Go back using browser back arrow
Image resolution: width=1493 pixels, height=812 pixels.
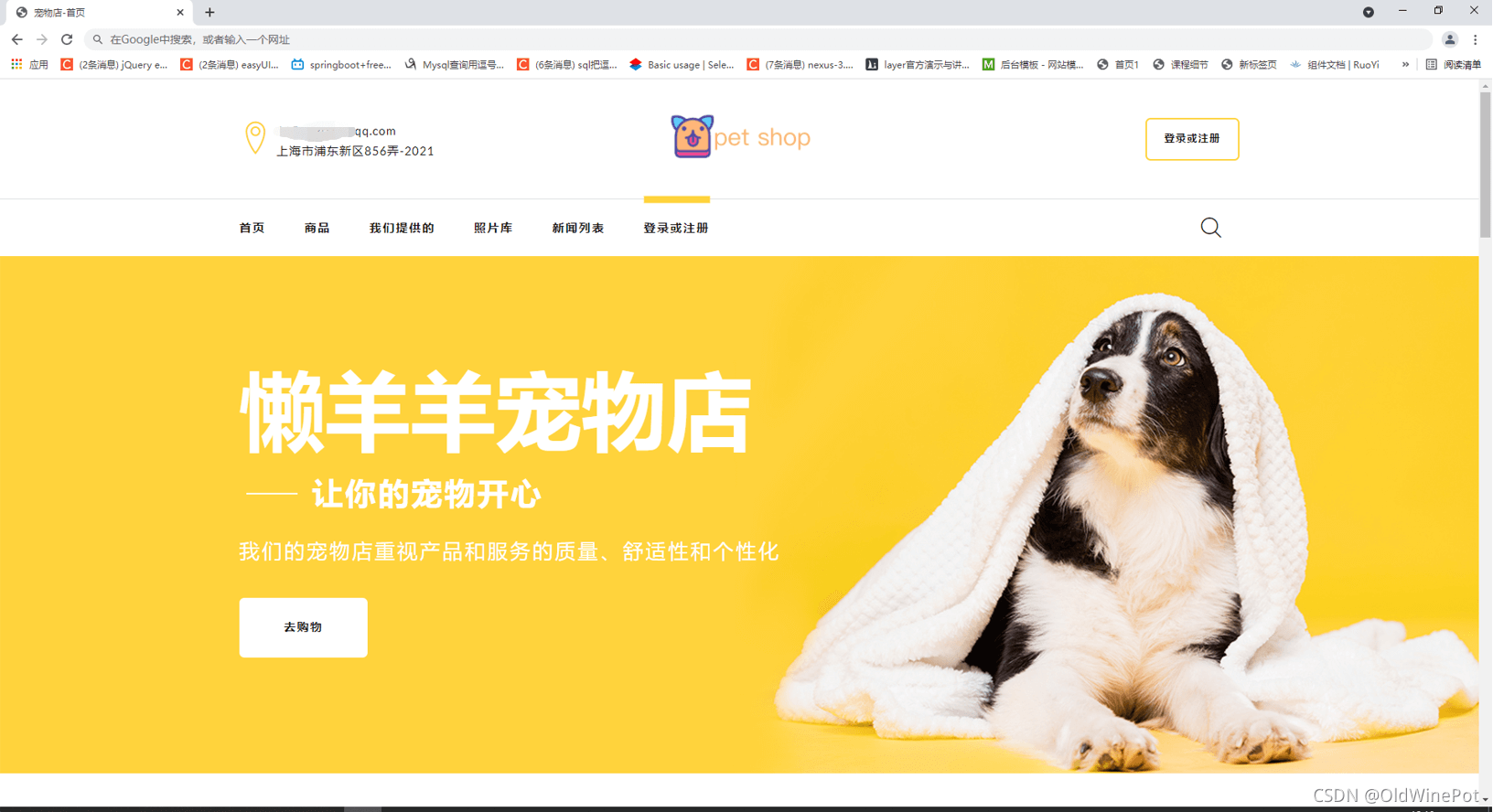tap(16, 39)
